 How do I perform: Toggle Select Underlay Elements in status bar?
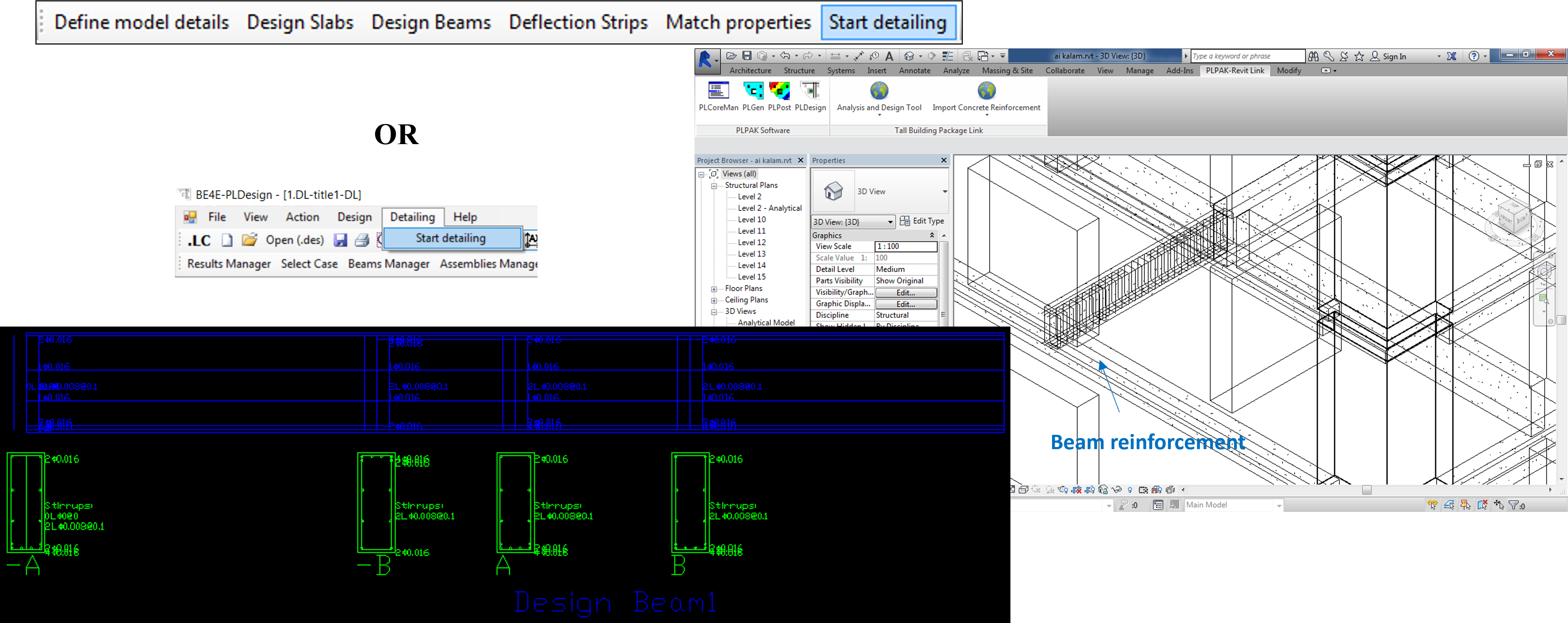pyautogui.click(x=1449, y=505)
